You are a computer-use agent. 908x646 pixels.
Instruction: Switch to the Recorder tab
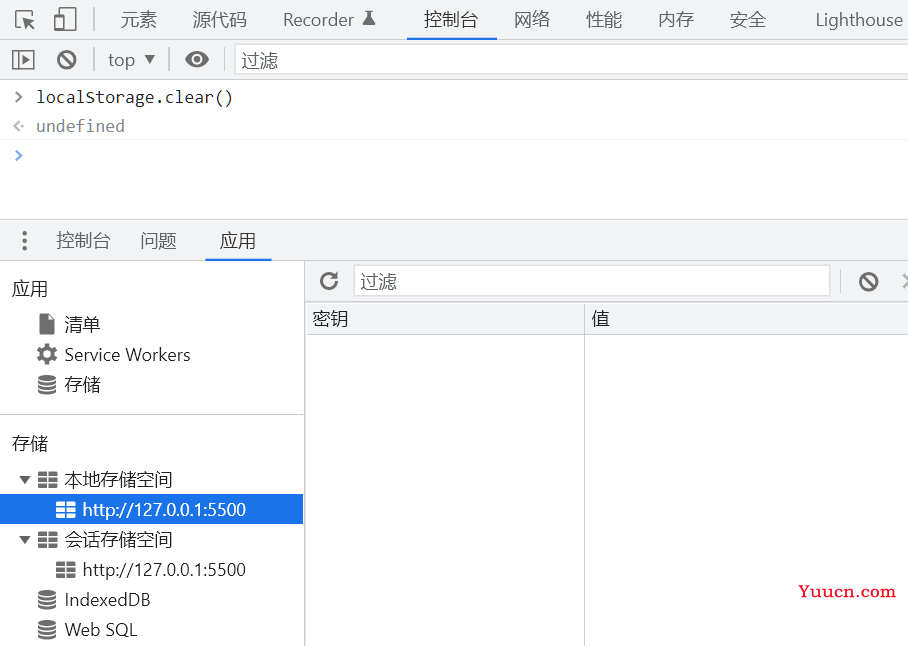329,20
